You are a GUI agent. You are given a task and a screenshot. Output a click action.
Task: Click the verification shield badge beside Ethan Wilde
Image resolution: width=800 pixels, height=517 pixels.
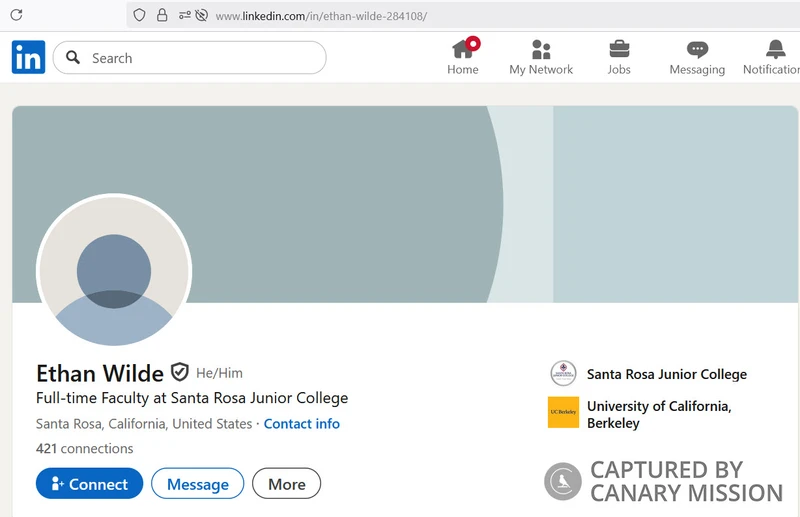pos(180,372)
